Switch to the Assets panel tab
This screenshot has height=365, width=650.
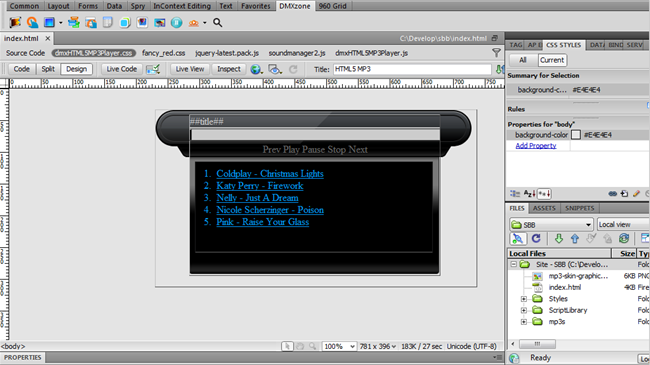[x=544, y=208]
